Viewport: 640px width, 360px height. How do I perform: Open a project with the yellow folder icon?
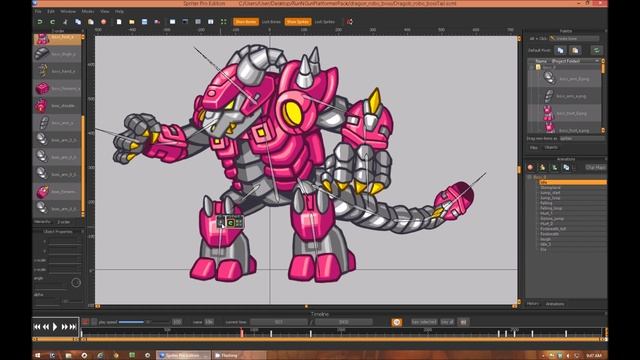click(x=131, y=22)
